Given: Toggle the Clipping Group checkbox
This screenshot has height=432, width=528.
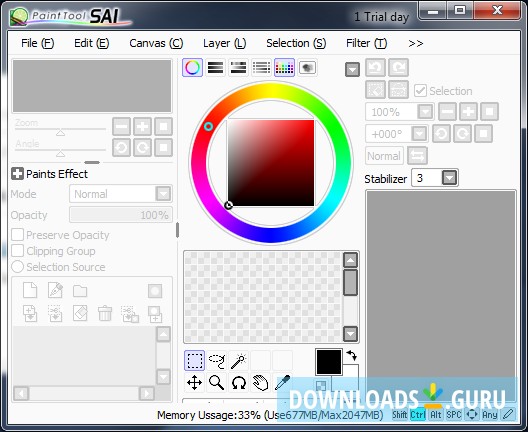Looking at the screenshot, I should [18, 251].
